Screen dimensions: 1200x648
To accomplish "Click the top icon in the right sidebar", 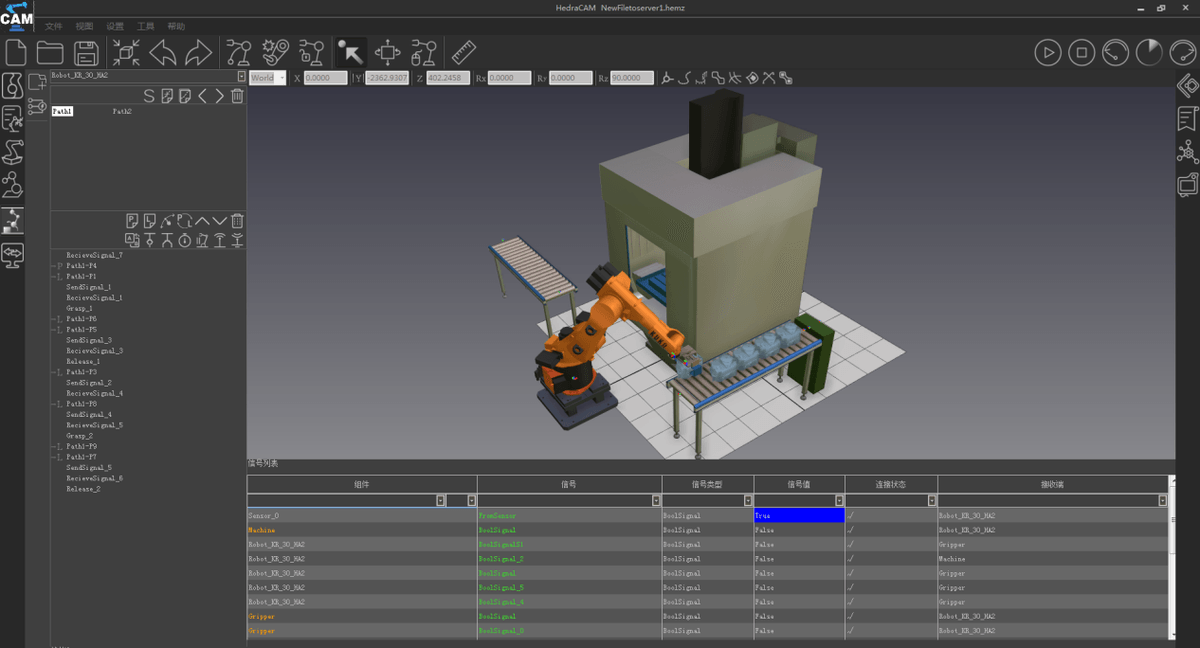I will pos(1188,87).
